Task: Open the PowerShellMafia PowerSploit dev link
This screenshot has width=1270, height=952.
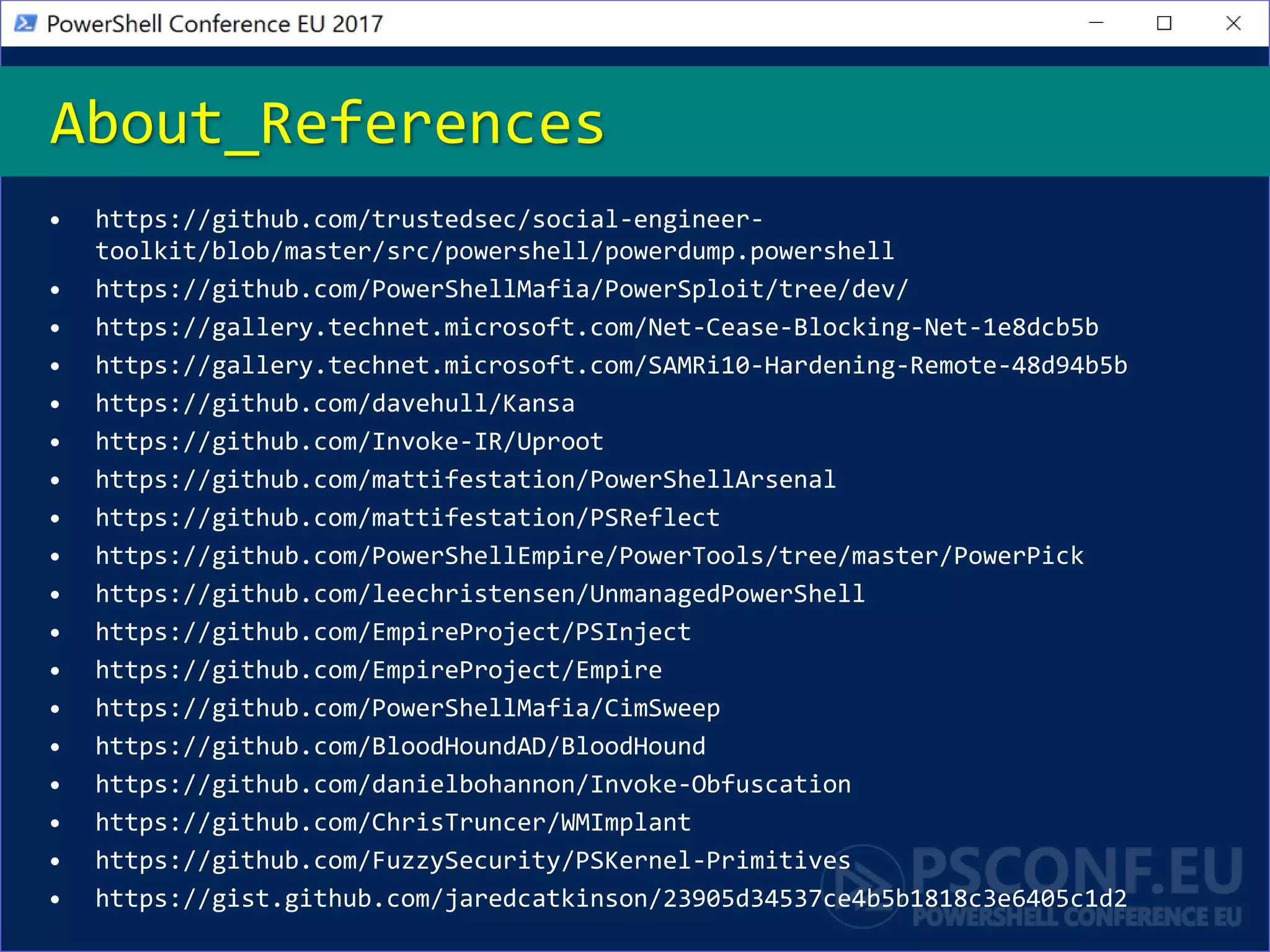Action: [x=502, y=289]
